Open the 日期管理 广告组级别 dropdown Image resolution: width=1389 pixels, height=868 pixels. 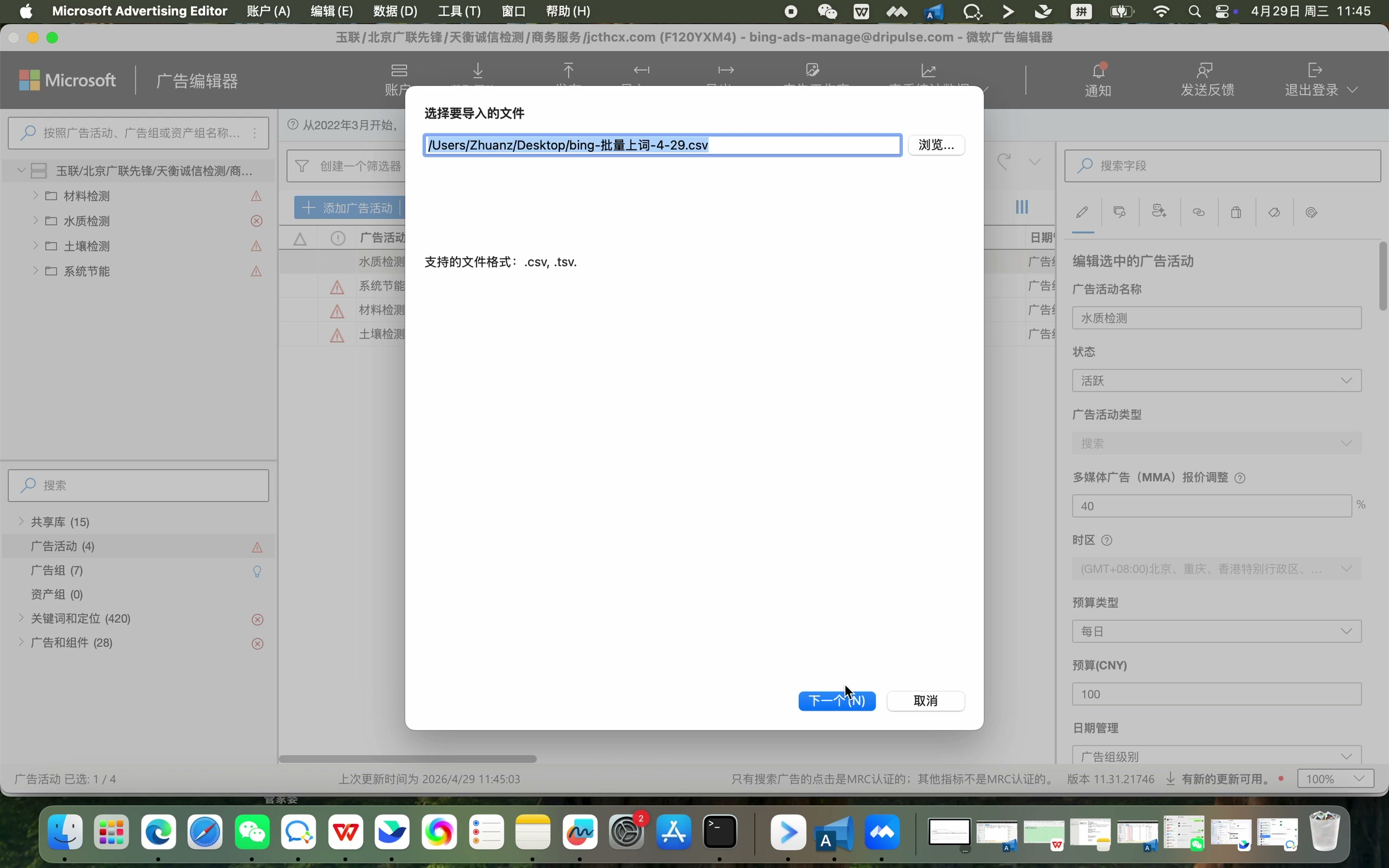(x=1216, y=756)
